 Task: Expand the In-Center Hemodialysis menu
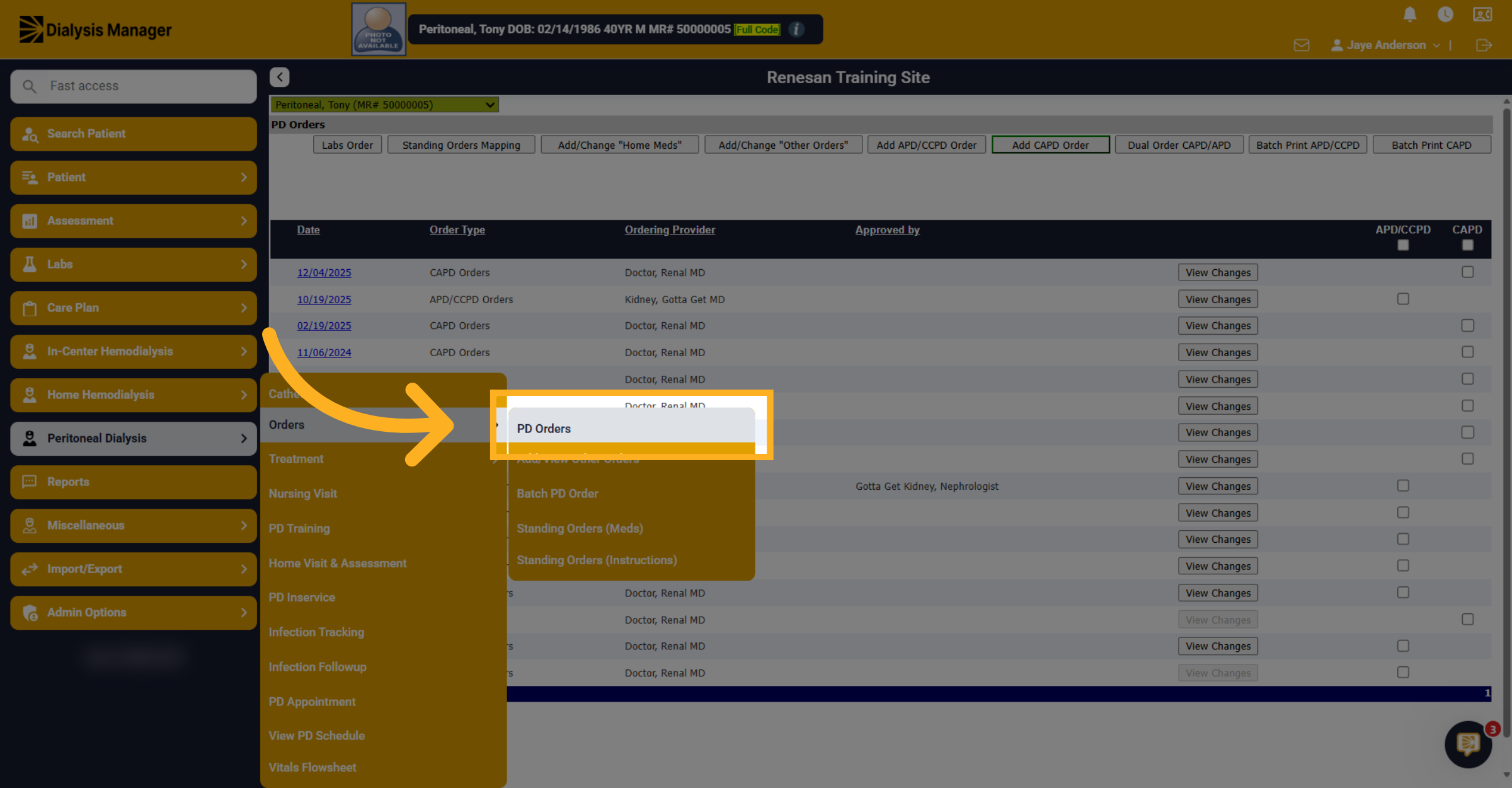click(x=134, y=352)
